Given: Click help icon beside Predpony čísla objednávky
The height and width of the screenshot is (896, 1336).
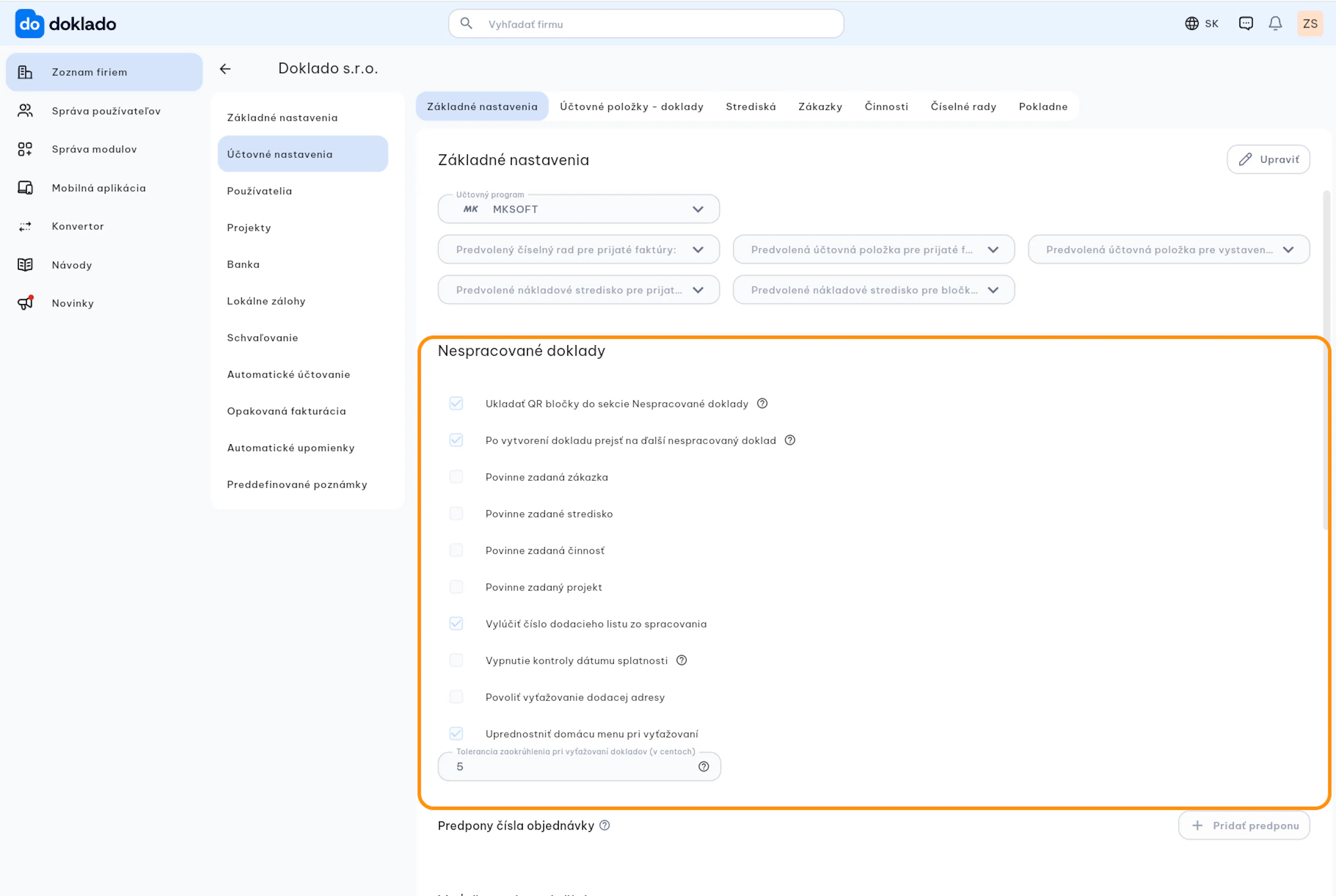Looking at the screenshot, I should tap(604, 825).
